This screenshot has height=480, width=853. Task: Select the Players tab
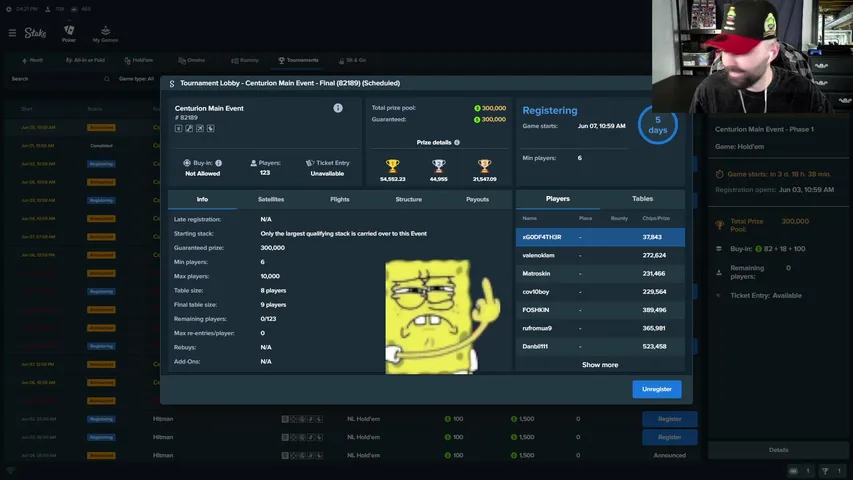point(558,199)
